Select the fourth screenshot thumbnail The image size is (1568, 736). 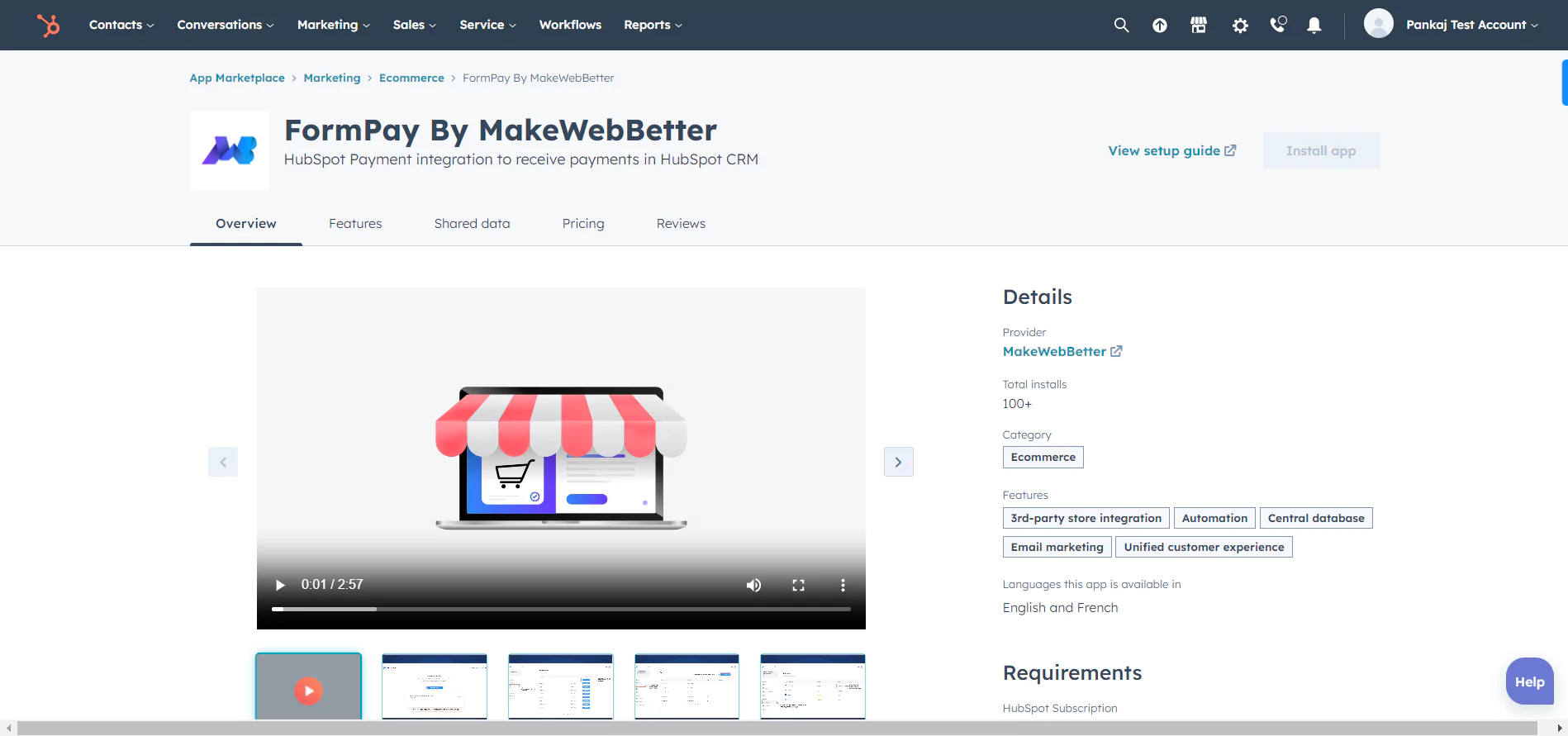pyautogui.click(x=687, y=686)
